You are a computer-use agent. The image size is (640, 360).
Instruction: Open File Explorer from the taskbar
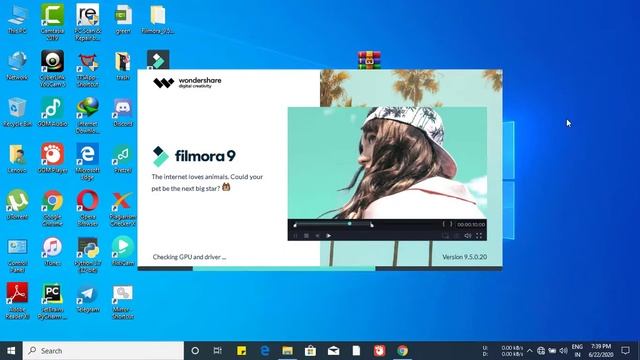[x=287, y=351]
